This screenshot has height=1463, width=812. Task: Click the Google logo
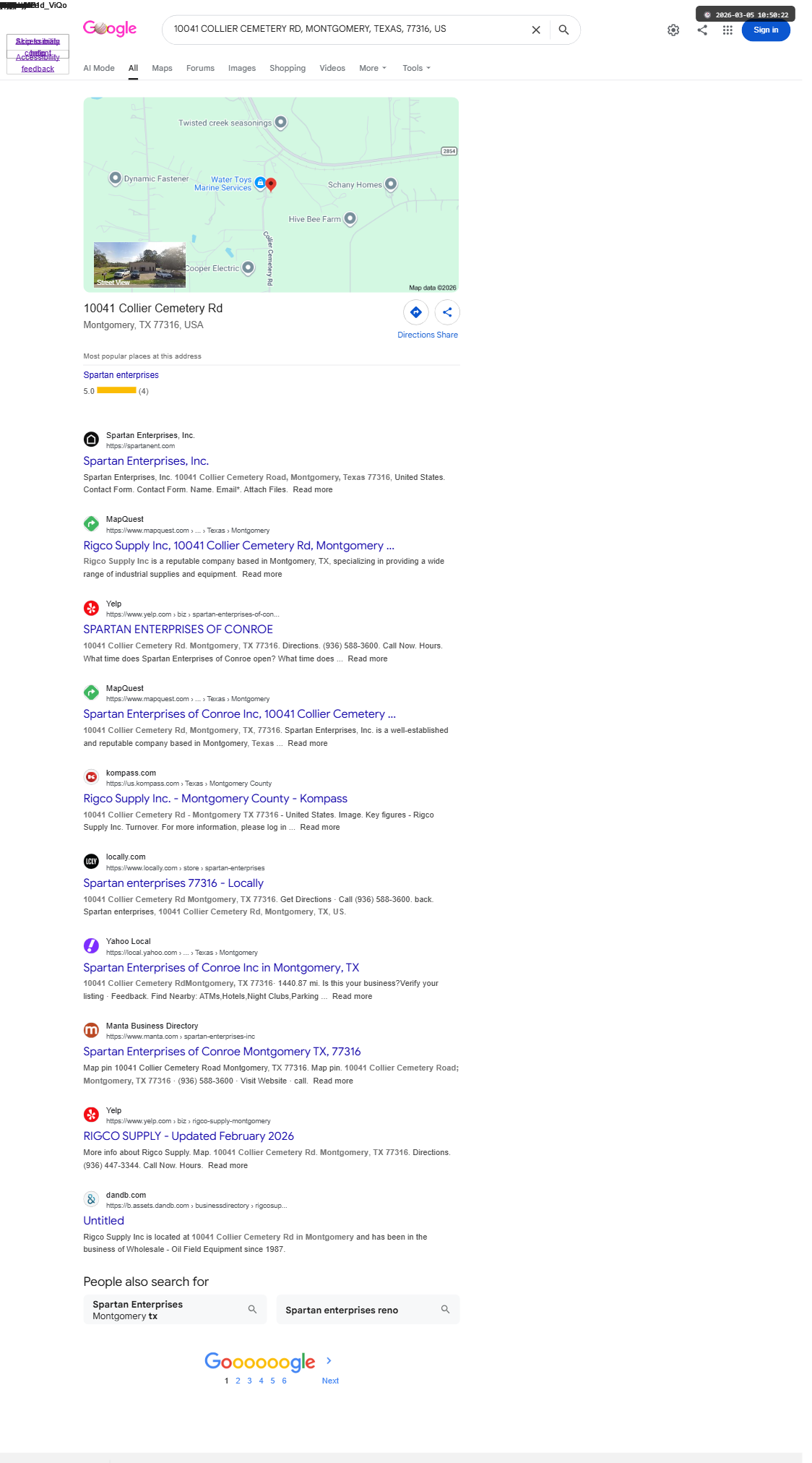110,28
